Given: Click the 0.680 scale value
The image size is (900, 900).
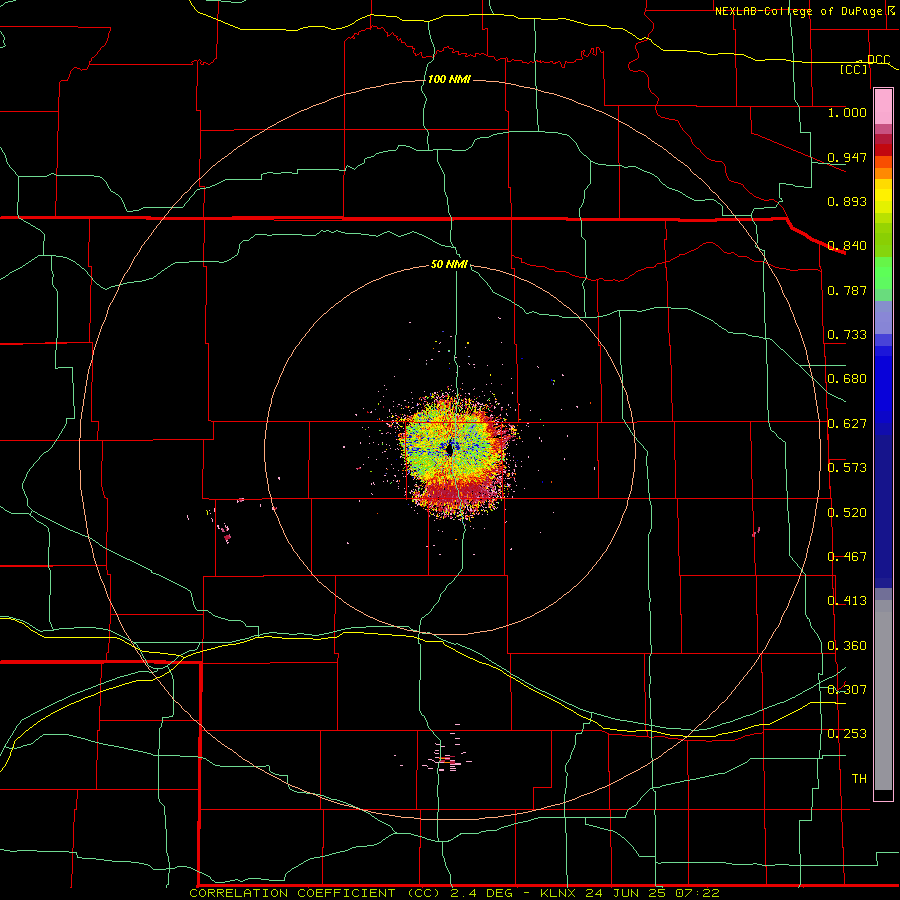Looking at the screenshot, I should [847, 379].
